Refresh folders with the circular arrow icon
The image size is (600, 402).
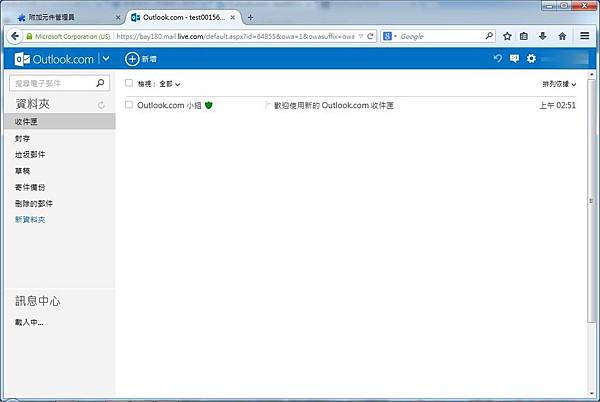tap(101, 105)
